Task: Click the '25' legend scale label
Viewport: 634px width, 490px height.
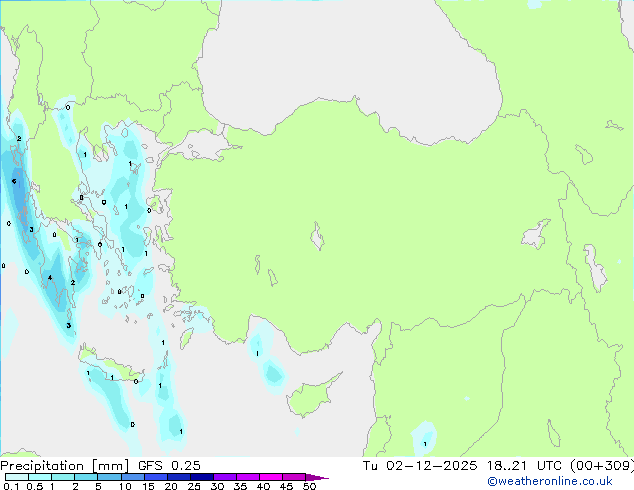Action: click(x=194, y=486)
